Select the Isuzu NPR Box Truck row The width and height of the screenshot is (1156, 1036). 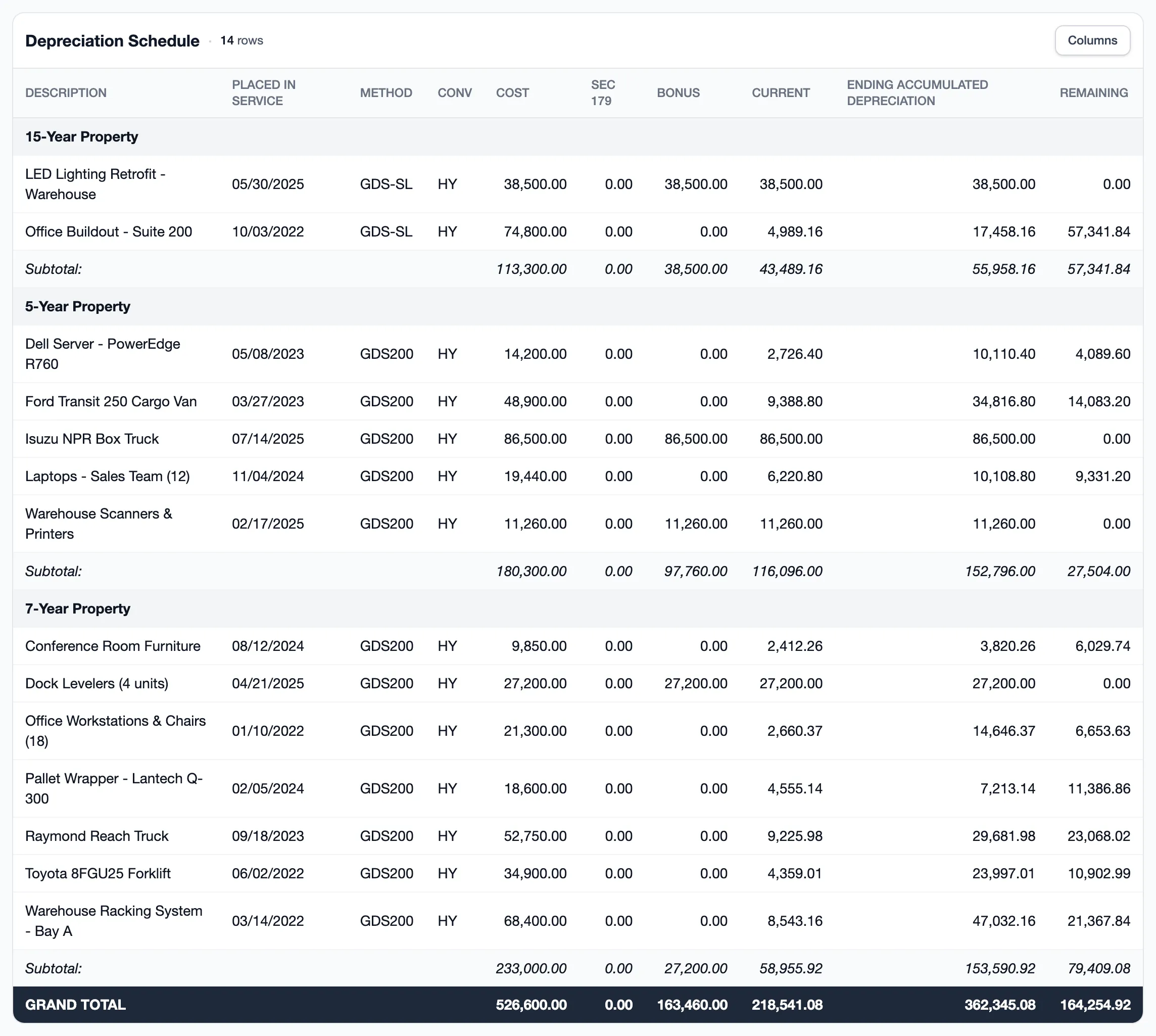(x=577, y=439)
